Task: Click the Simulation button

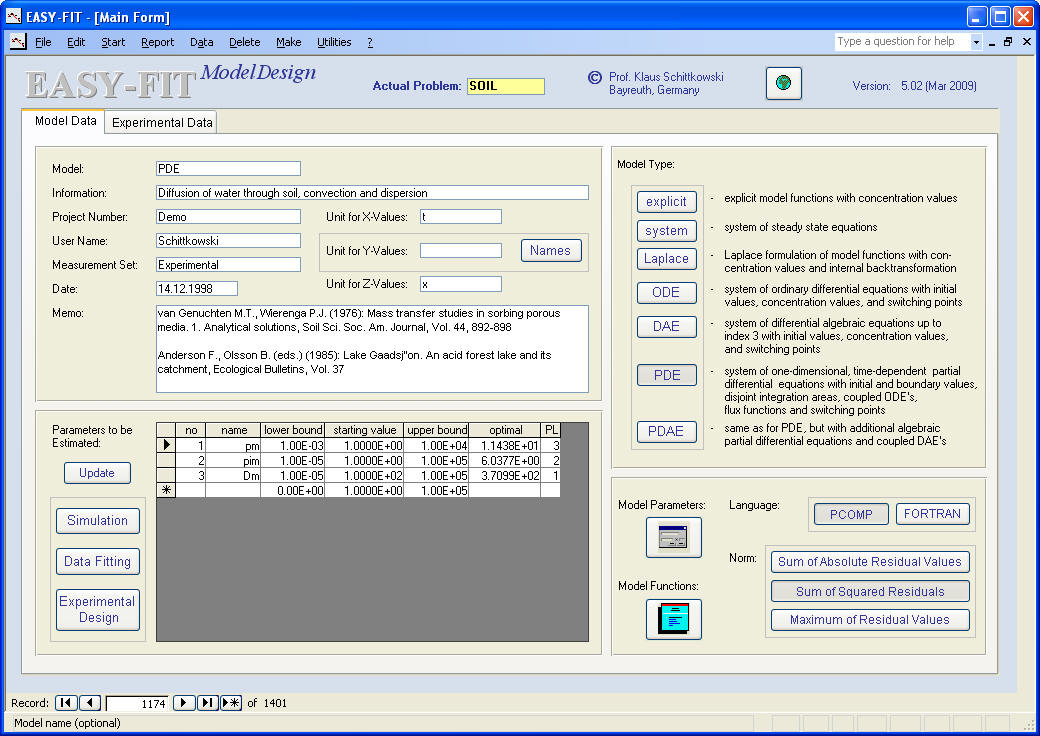Action: [97, 520]
